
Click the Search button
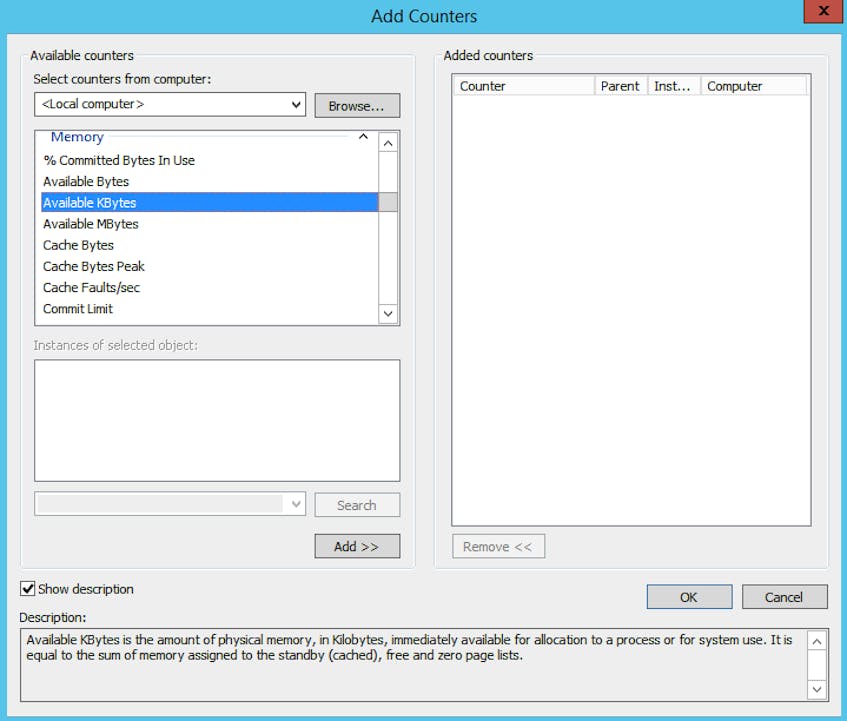[x=356, y=504]
